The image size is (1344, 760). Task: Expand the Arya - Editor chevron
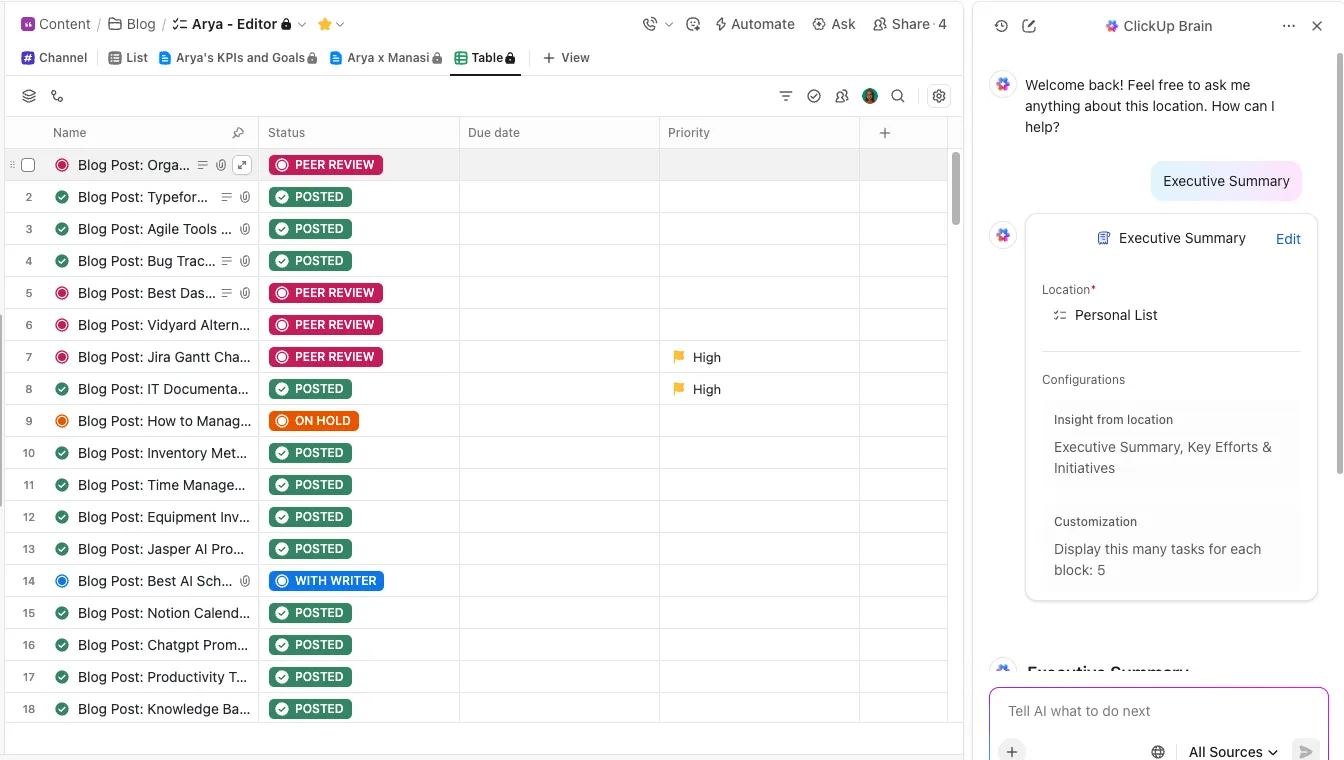302,24
